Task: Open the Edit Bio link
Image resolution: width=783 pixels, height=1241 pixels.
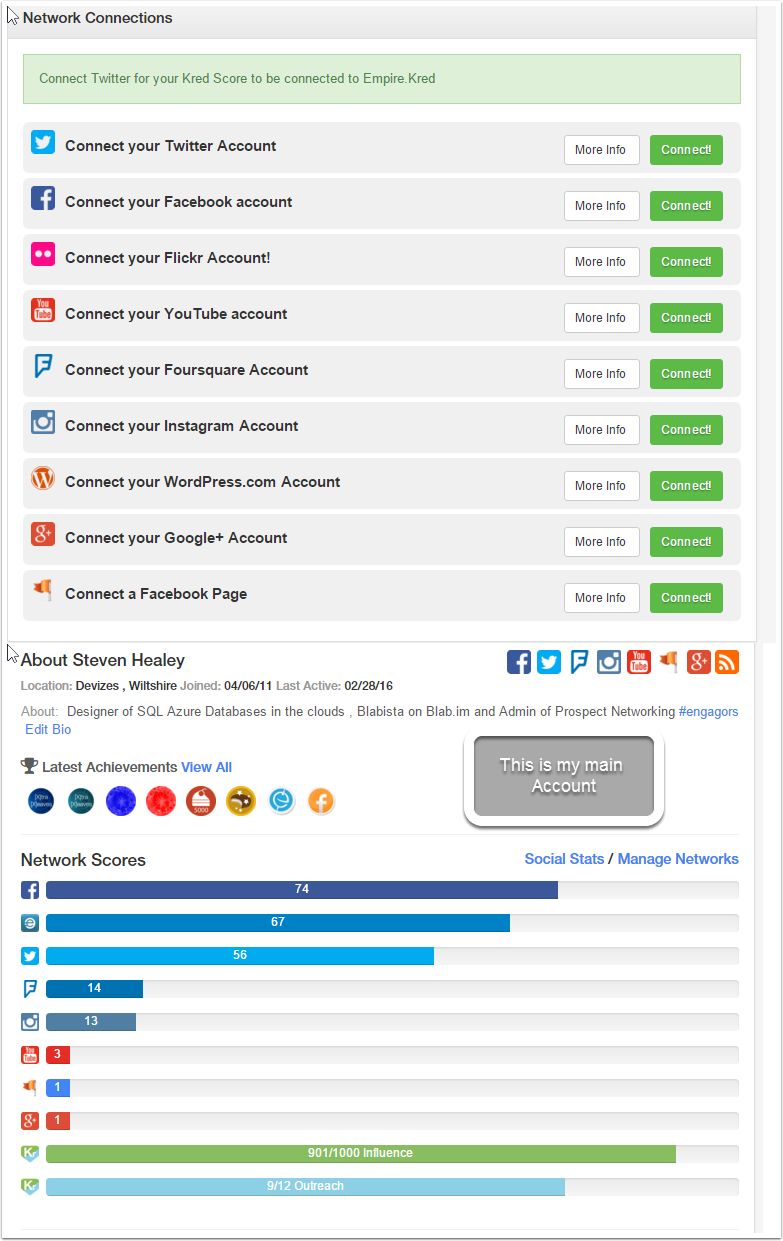Action: click(48, 730)
